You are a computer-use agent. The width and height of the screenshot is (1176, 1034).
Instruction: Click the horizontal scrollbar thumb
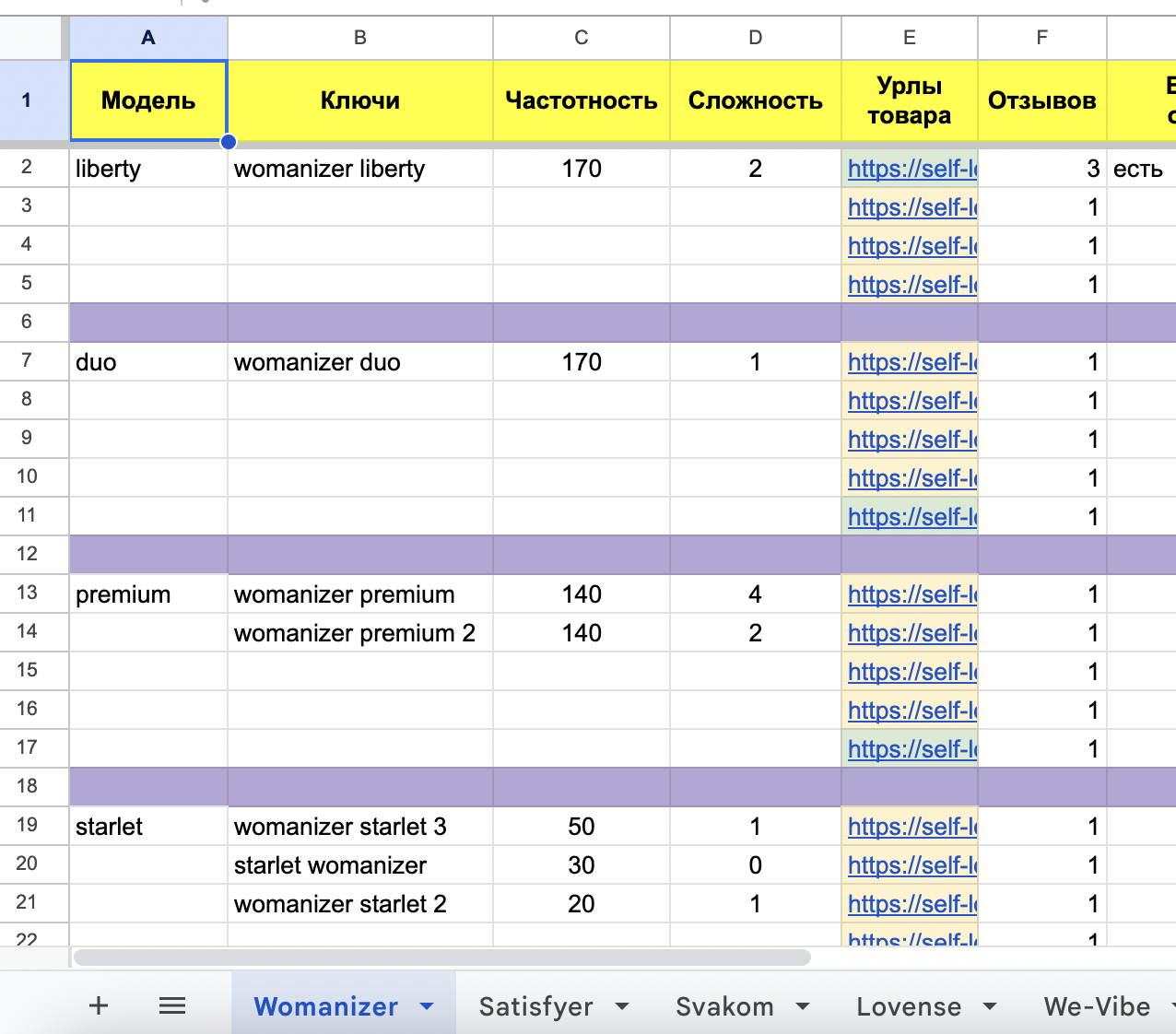point(442,958)
